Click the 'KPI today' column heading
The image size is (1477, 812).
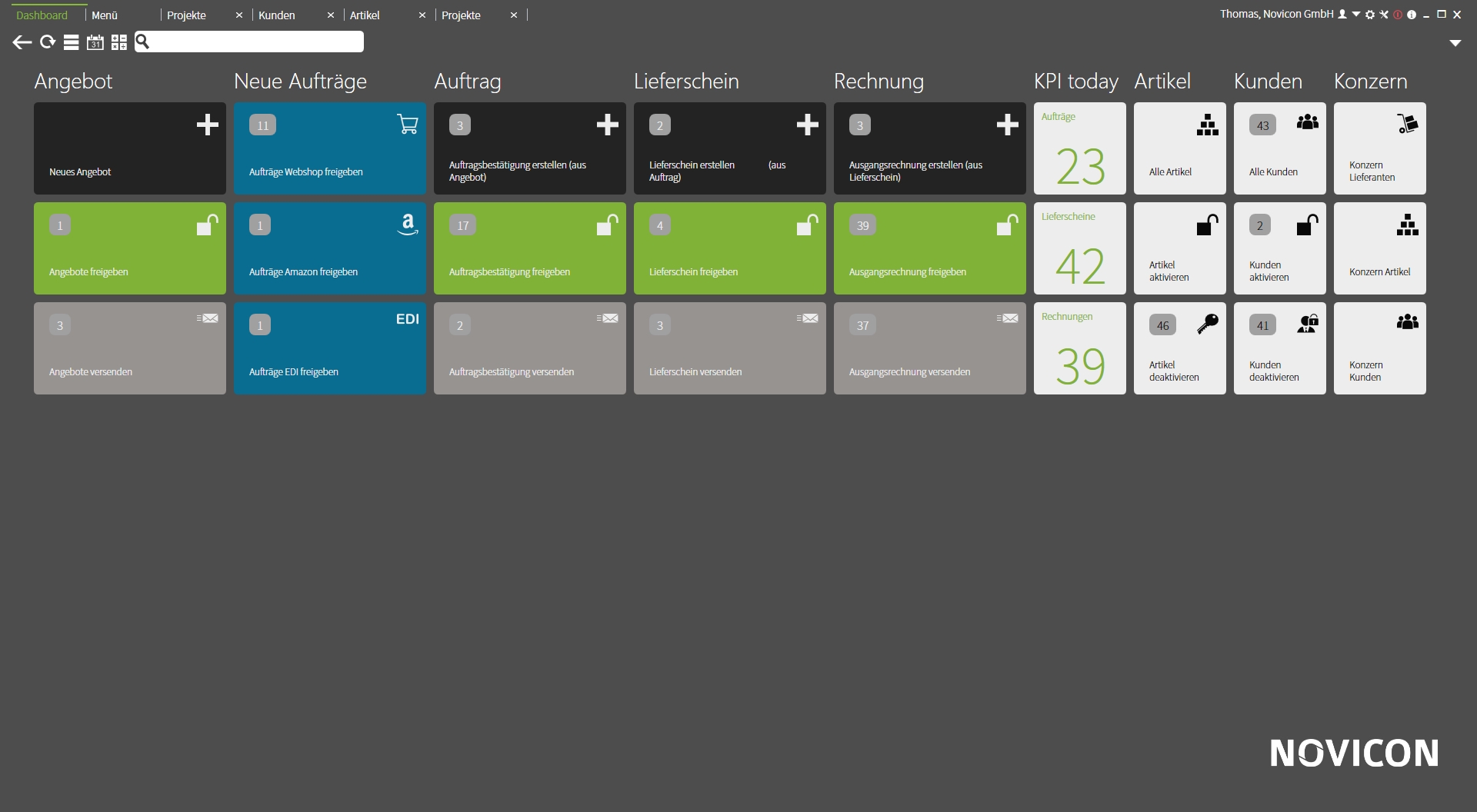(1076, 82)
